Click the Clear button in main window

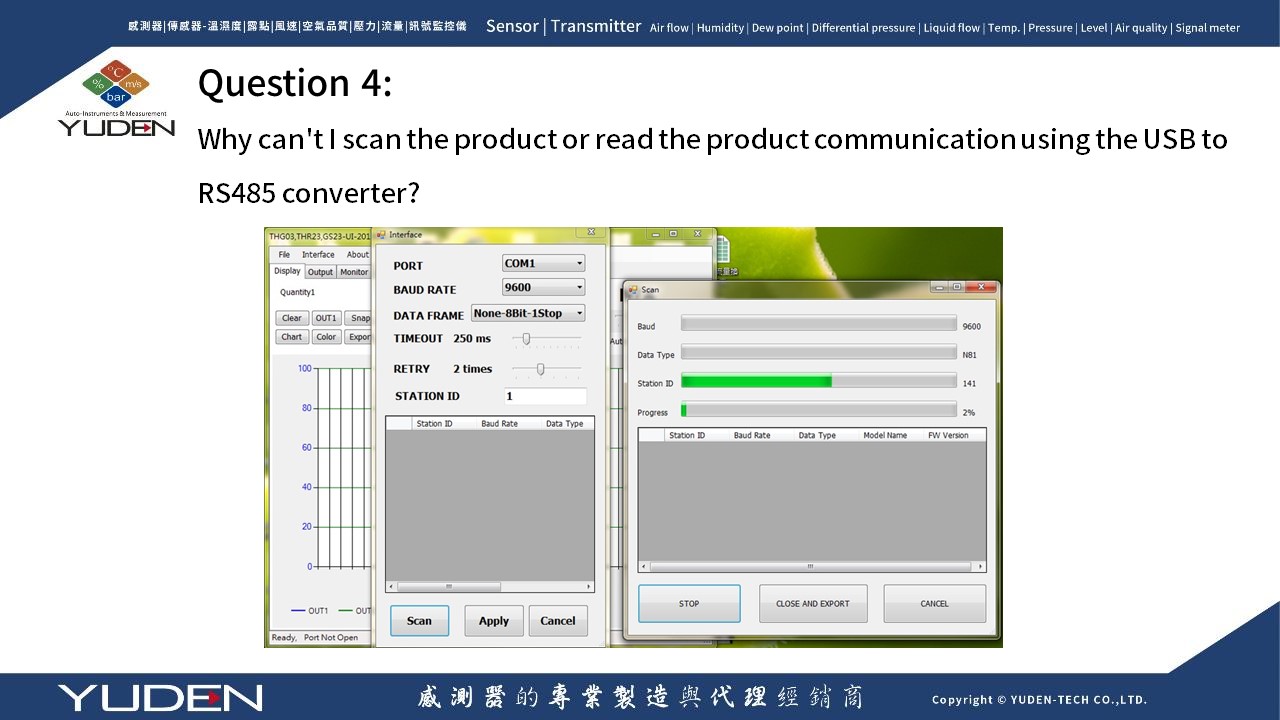pyautogui.click(x=292, y=318)
